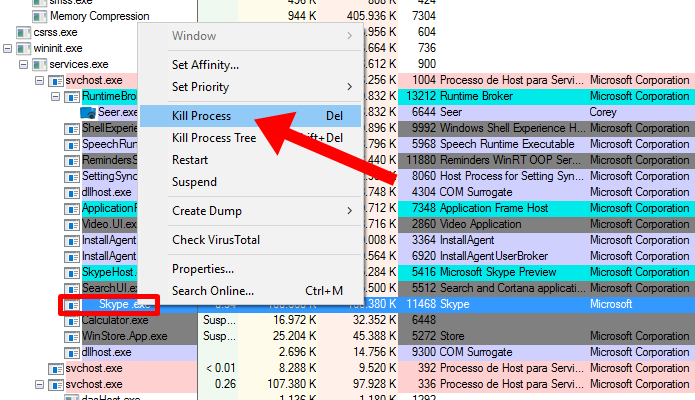This screenshot has height=400, width=695.
Task: Click the csrss.exe process icon
Action: [x=23, y=33]
